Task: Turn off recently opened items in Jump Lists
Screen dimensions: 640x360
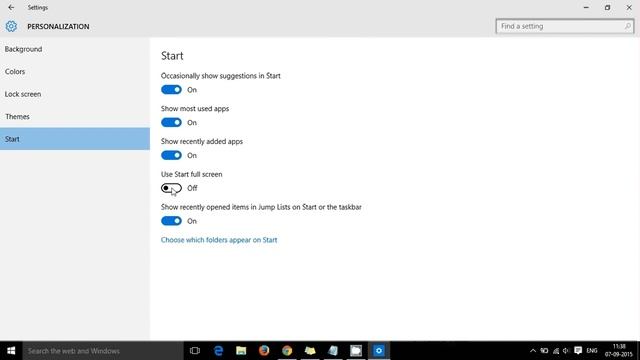Action: pyautogui.click(x=171, y=221)
